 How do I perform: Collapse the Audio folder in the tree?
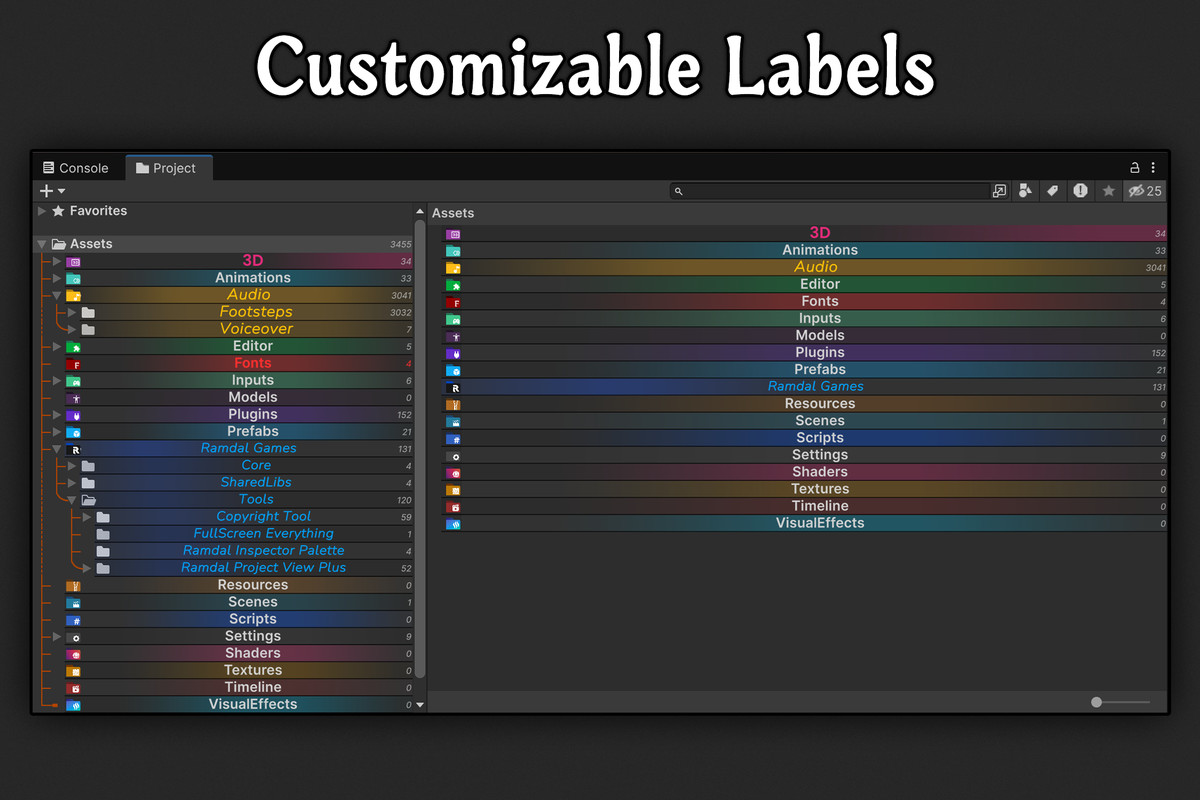57,295
